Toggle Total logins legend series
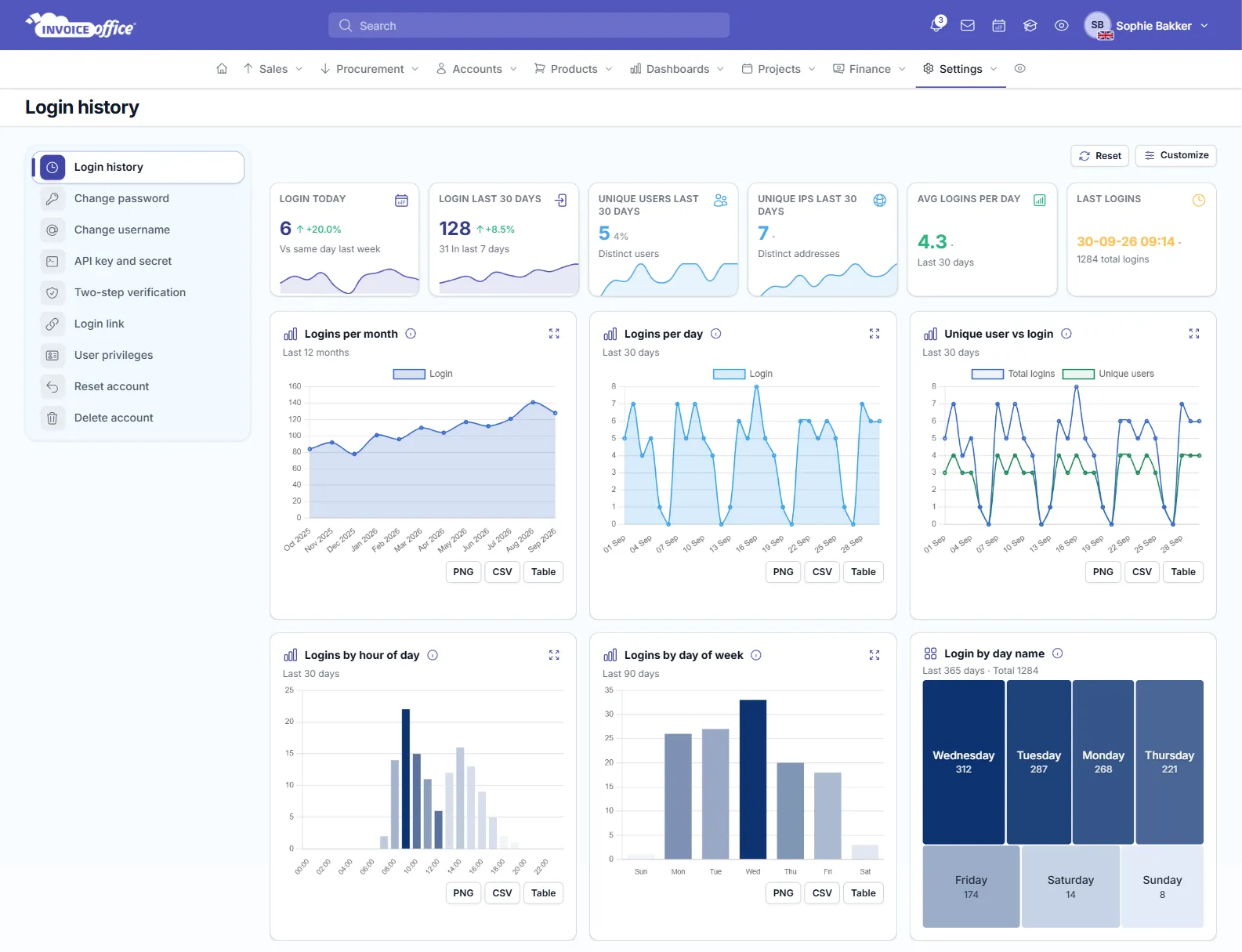This screenshot has width=1242, height=952. click(x=1013, y=374)
